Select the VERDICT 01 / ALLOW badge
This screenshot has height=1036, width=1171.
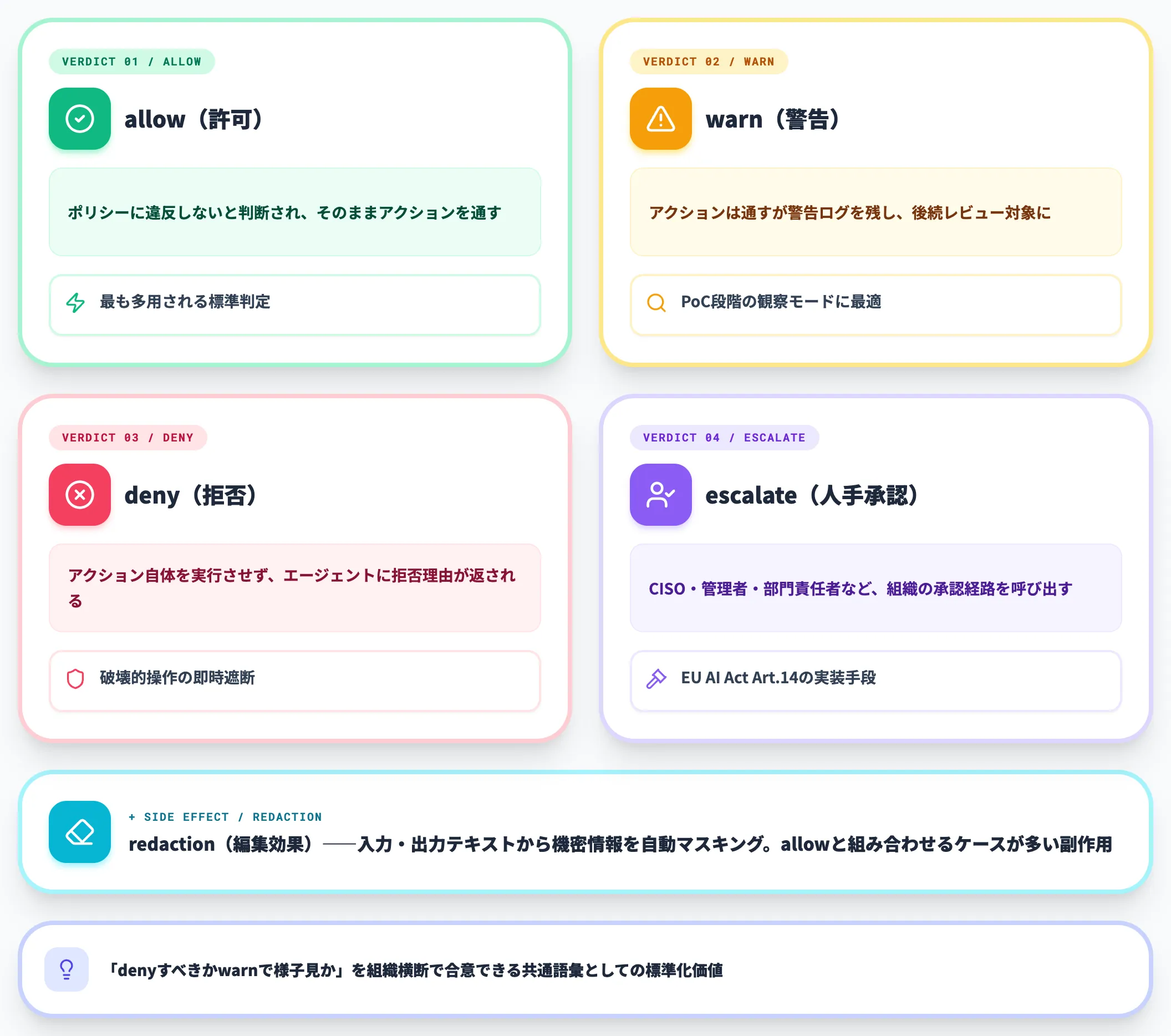(132, 62)
